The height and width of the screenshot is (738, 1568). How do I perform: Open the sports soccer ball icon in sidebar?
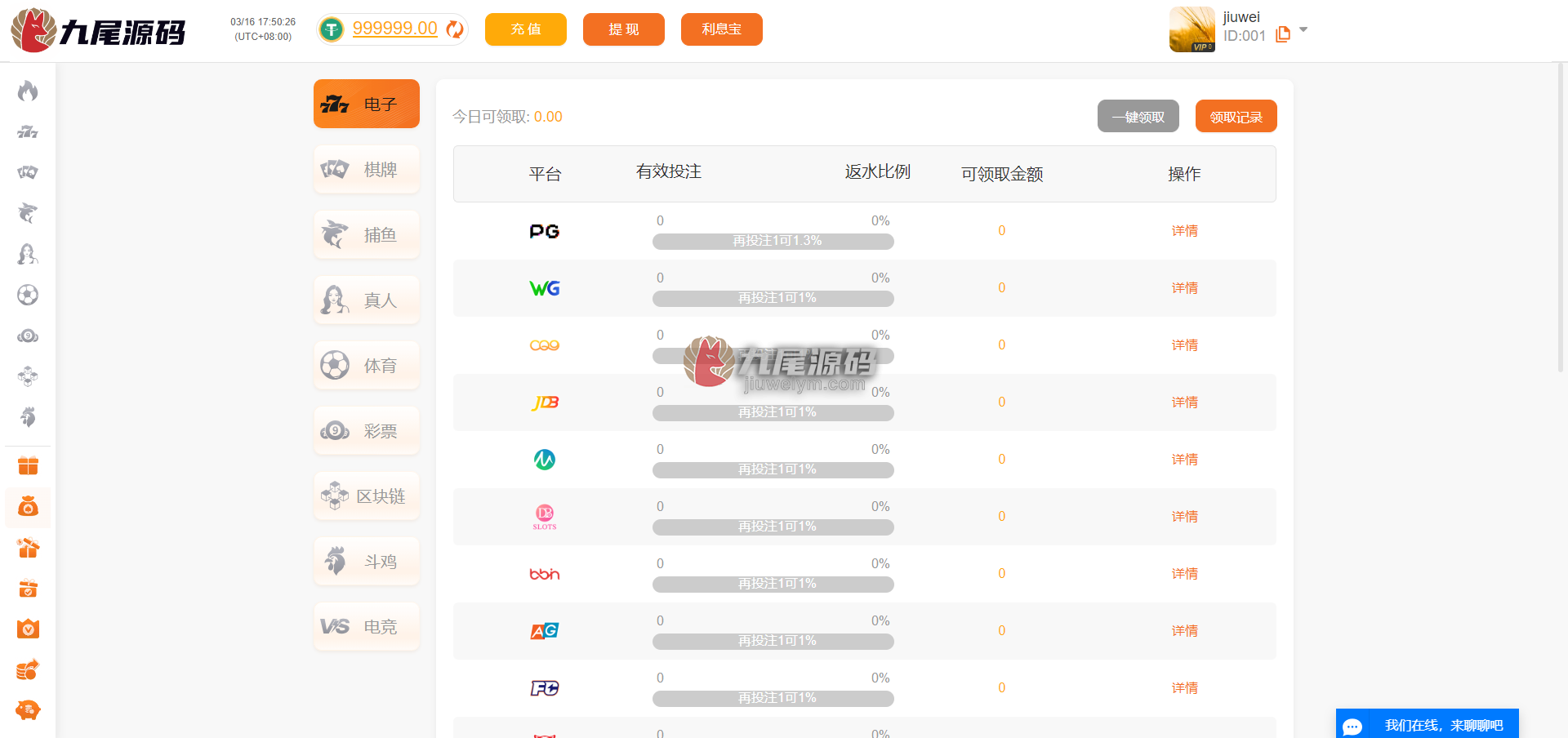point(28,295)
